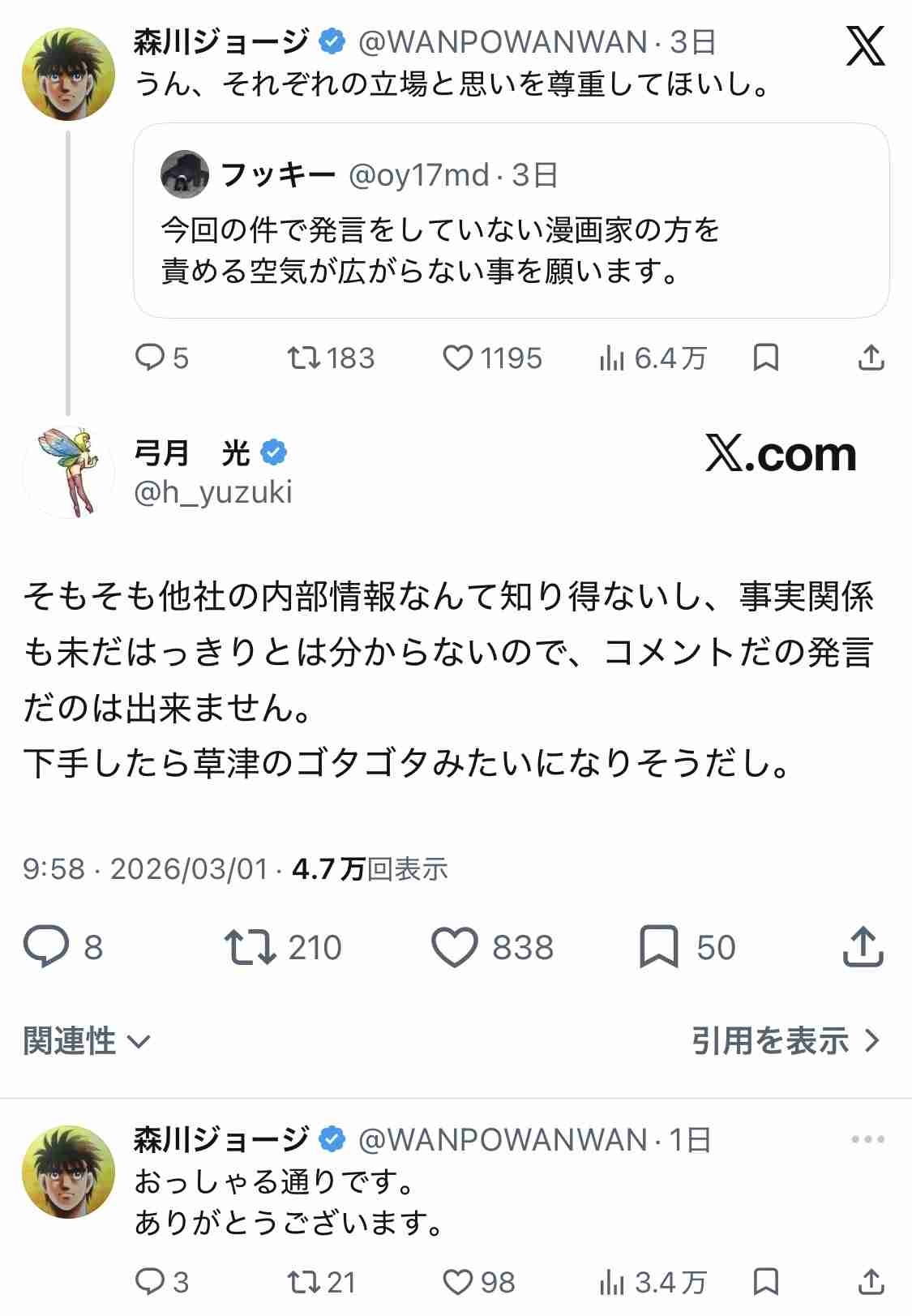The image size is (912, 1316).
Task: Open 弓月光's fairy profile avatar
Action: coord(68,472)
